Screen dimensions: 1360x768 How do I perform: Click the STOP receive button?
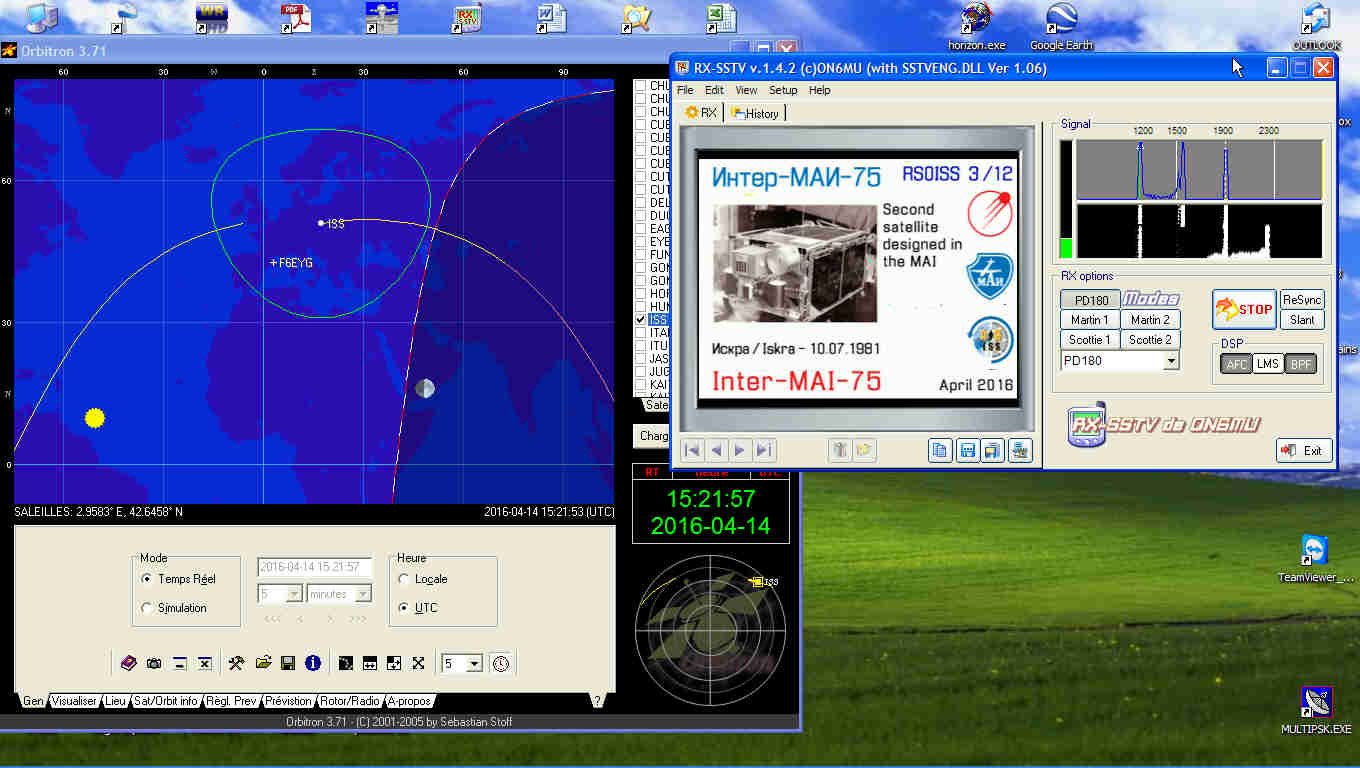[1244, 309]
